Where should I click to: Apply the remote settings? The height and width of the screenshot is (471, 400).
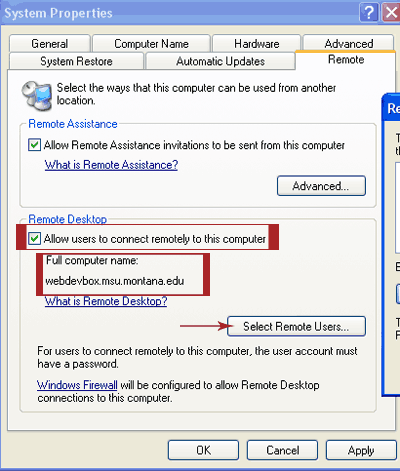(361, 450)
